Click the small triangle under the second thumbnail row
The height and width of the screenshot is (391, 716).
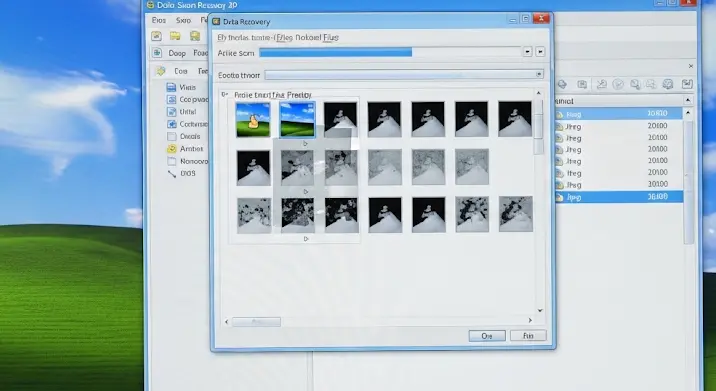(305, 191)
